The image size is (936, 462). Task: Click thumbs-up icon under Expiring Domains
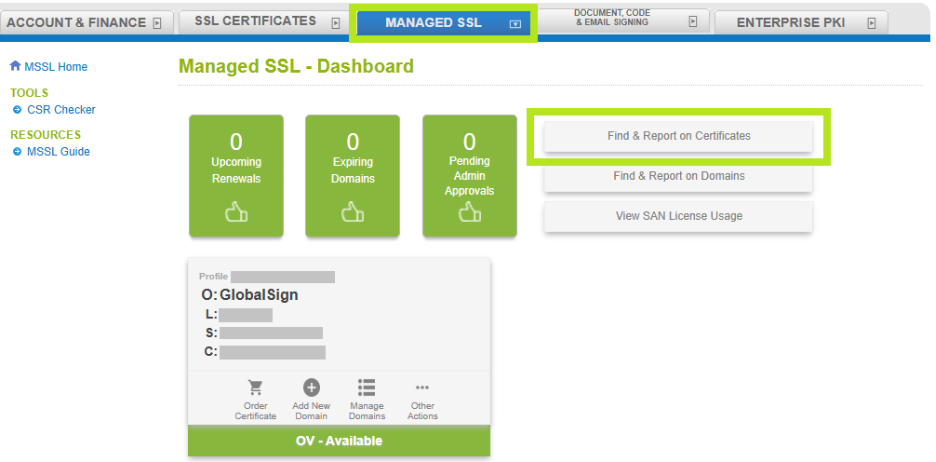tap(352, 212)
